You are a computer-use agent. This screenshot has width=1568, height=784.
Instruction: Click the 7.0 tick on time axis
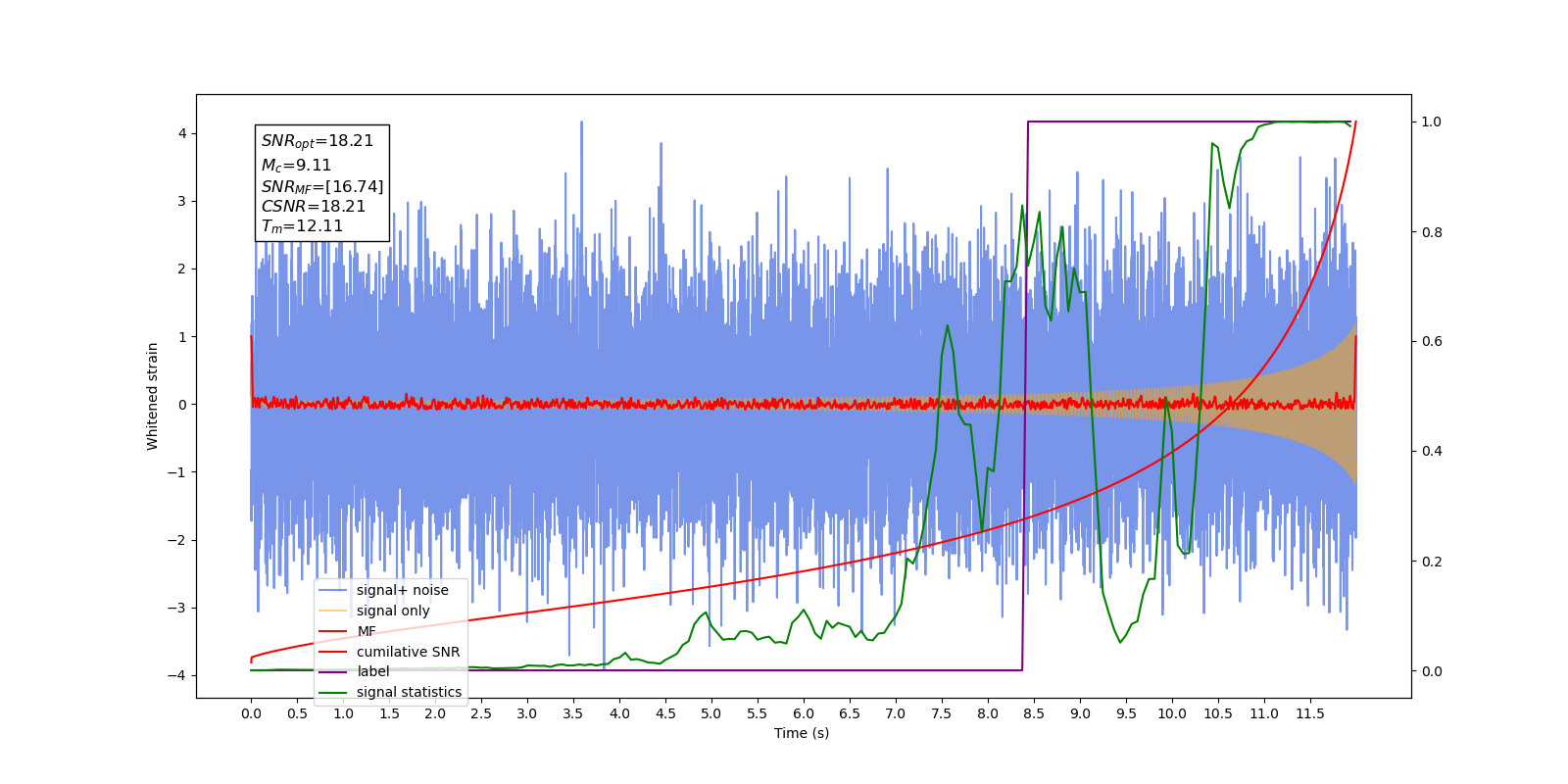click(x=896, y=713)
